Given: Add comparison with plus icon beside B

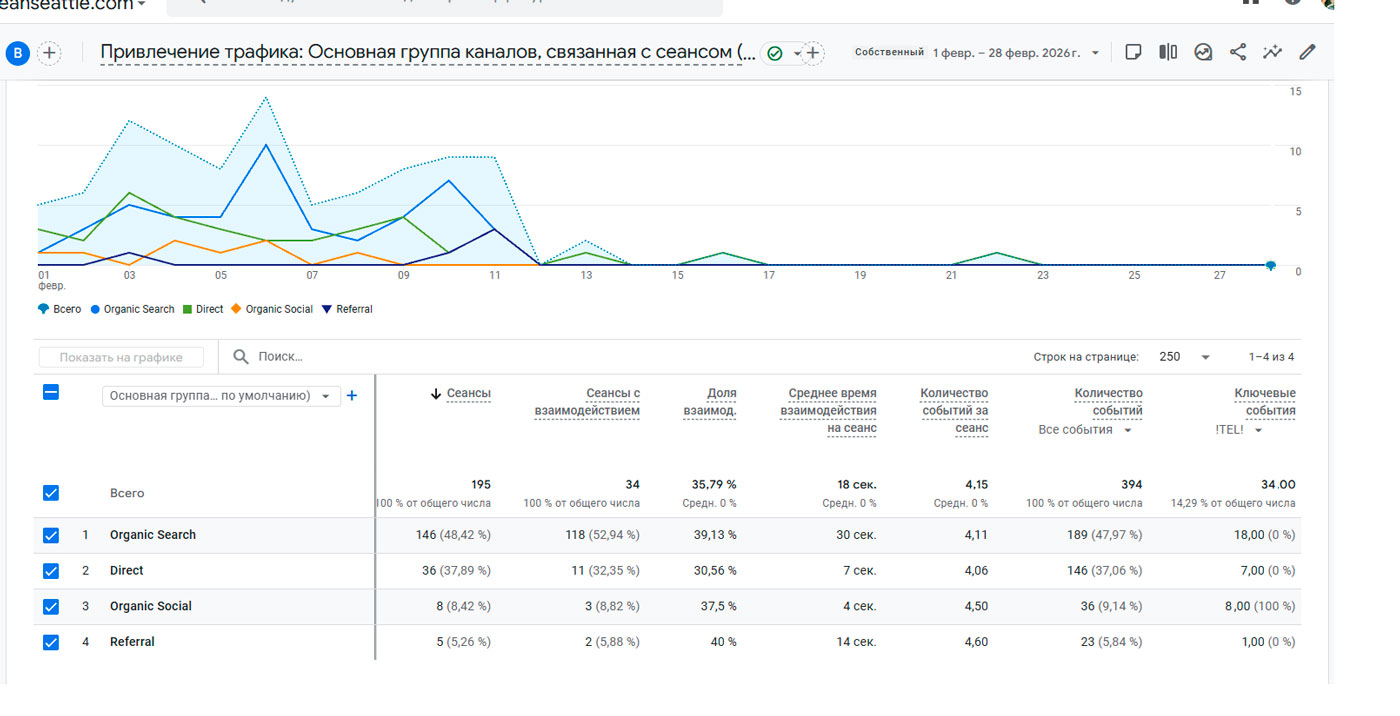Looking at the screenshot, I should pos(49,54).
